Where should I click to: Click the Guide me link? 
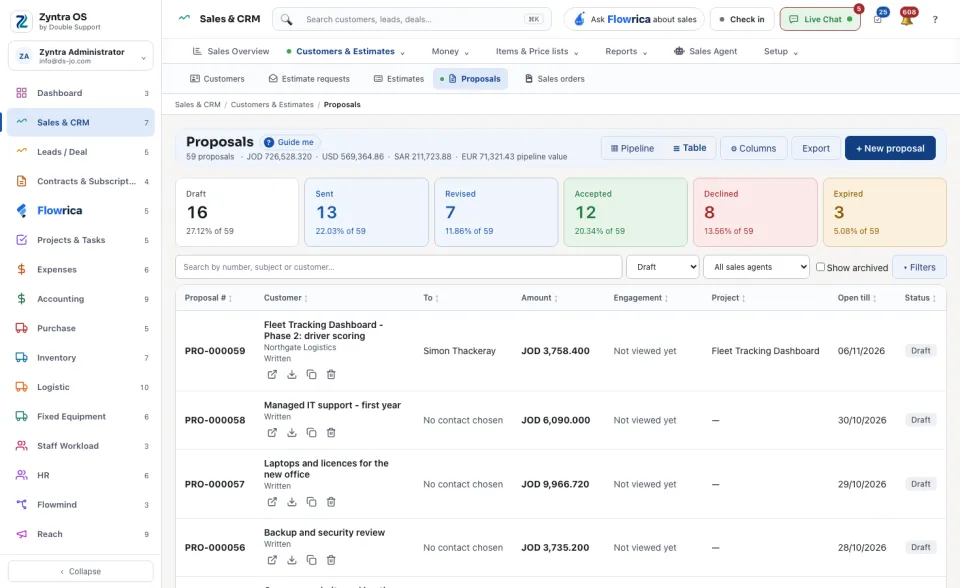290,142
